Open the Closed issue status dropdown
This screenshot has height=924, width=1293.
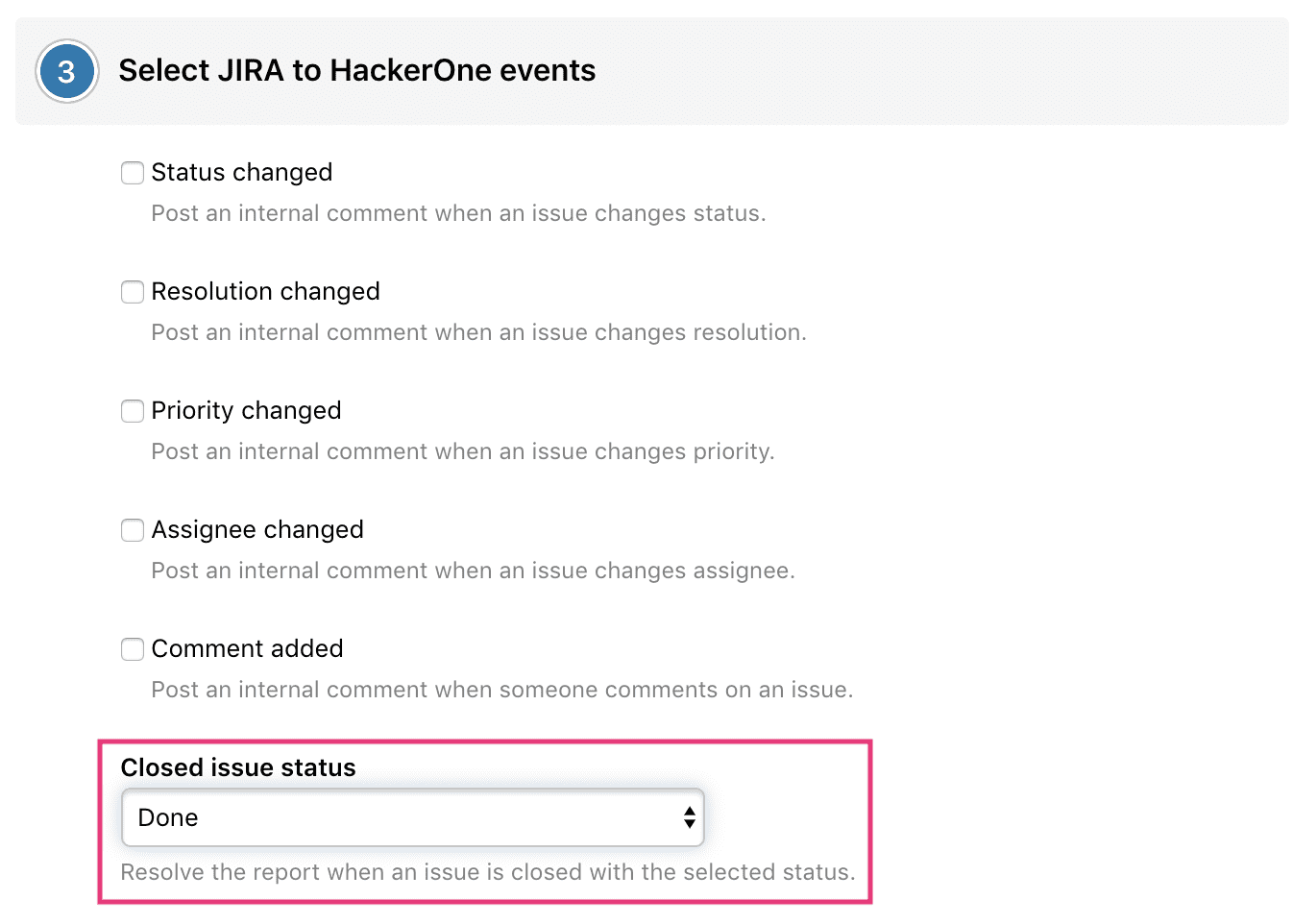point(412,817)
